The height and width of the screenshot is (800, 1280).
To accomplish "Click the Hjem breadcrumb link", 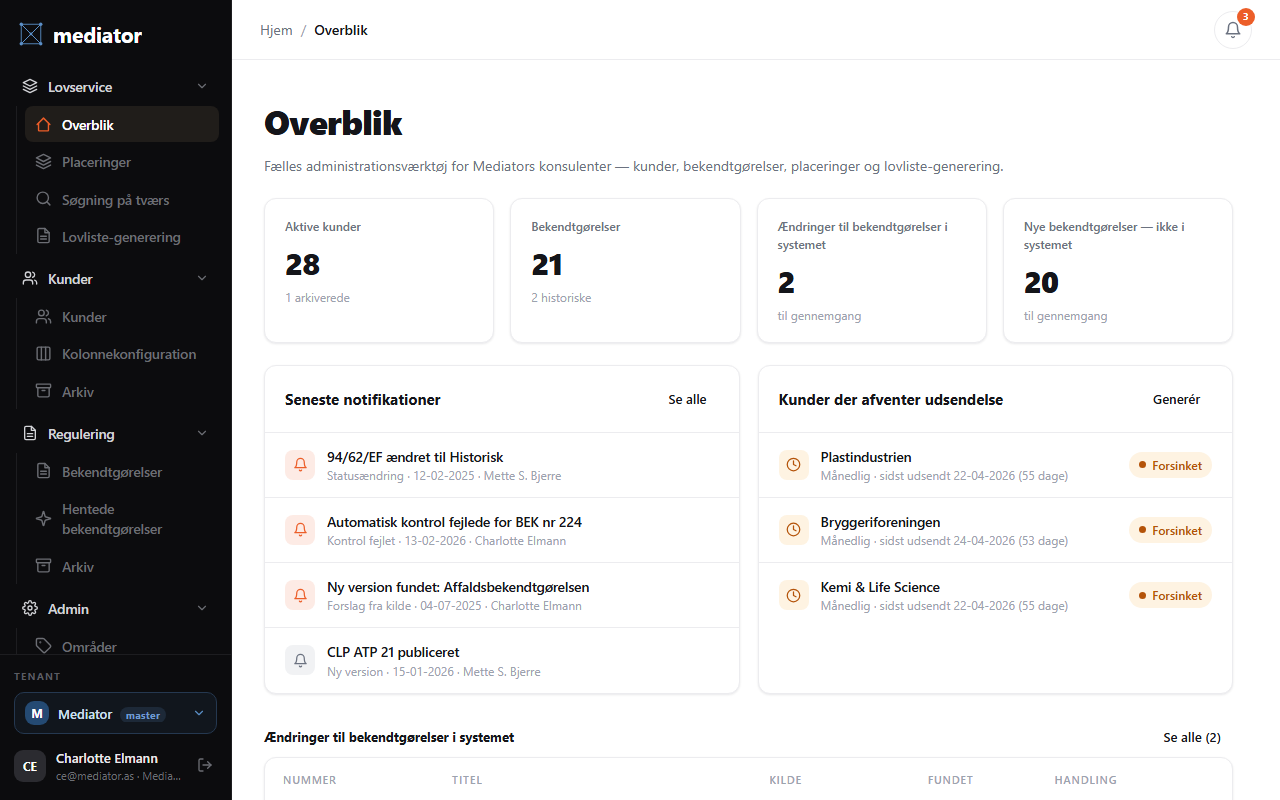I will [276, 30].
